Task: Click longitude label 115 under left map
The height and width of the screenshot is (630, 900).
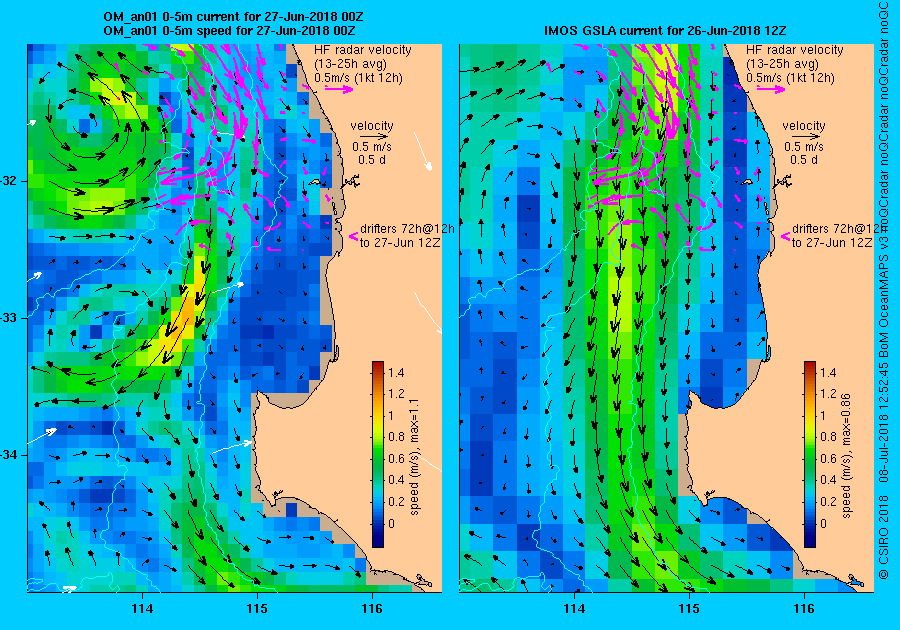Action: 257,609
